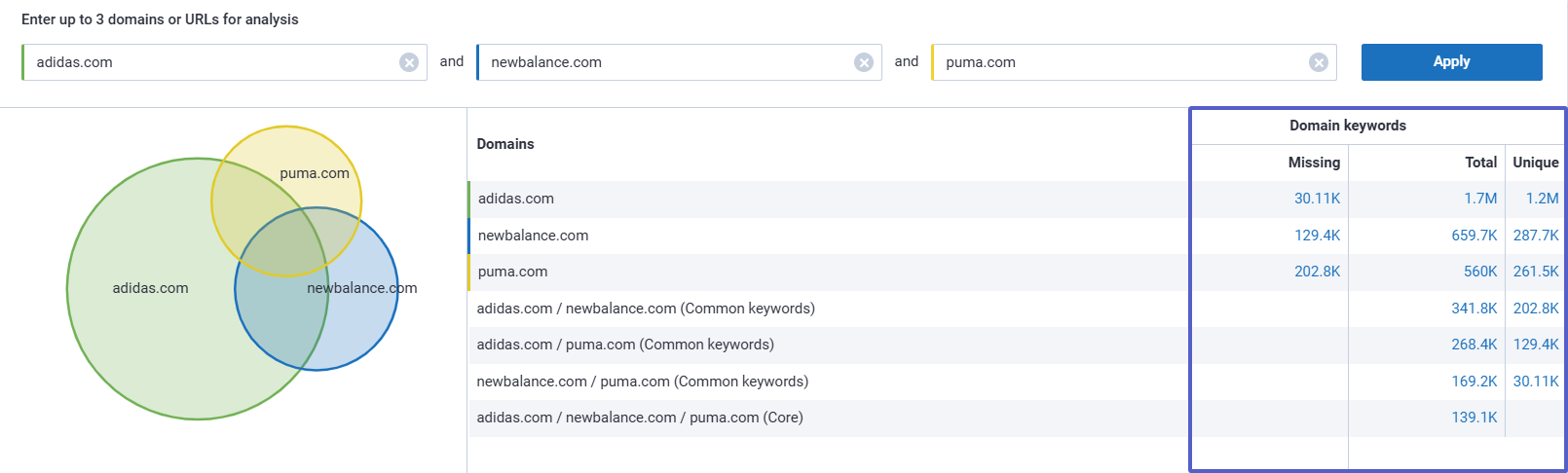Click the Apply button

click(1451, 61)
